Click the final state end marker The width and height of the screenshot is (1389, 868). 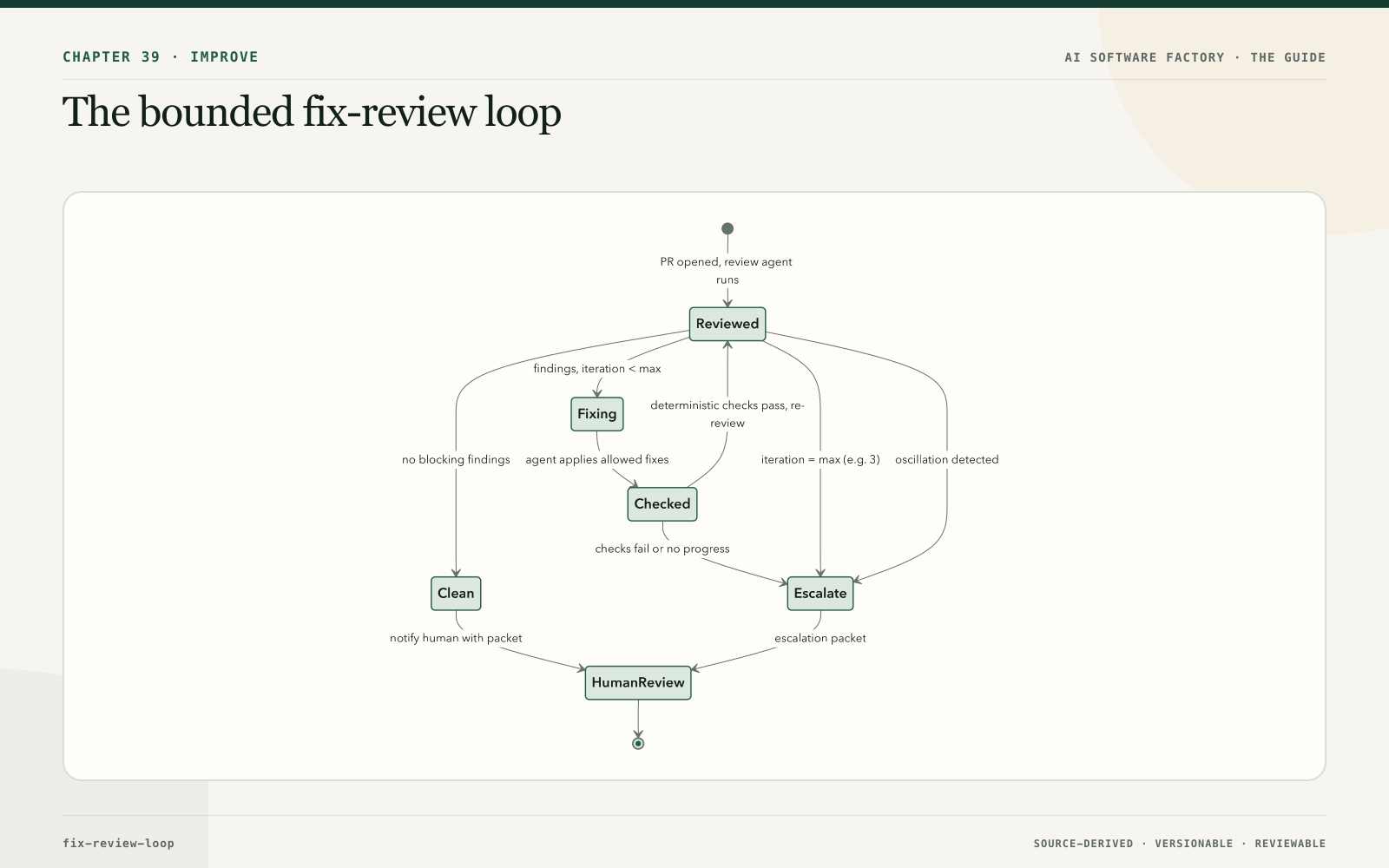(x=638, y=744)
